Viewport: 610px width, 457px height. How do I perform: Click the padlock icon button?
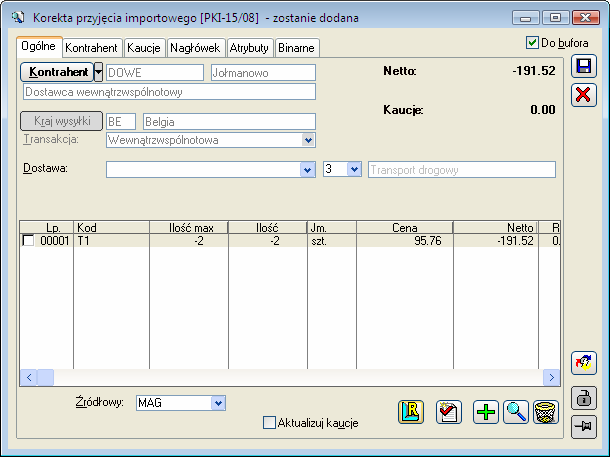584,398
